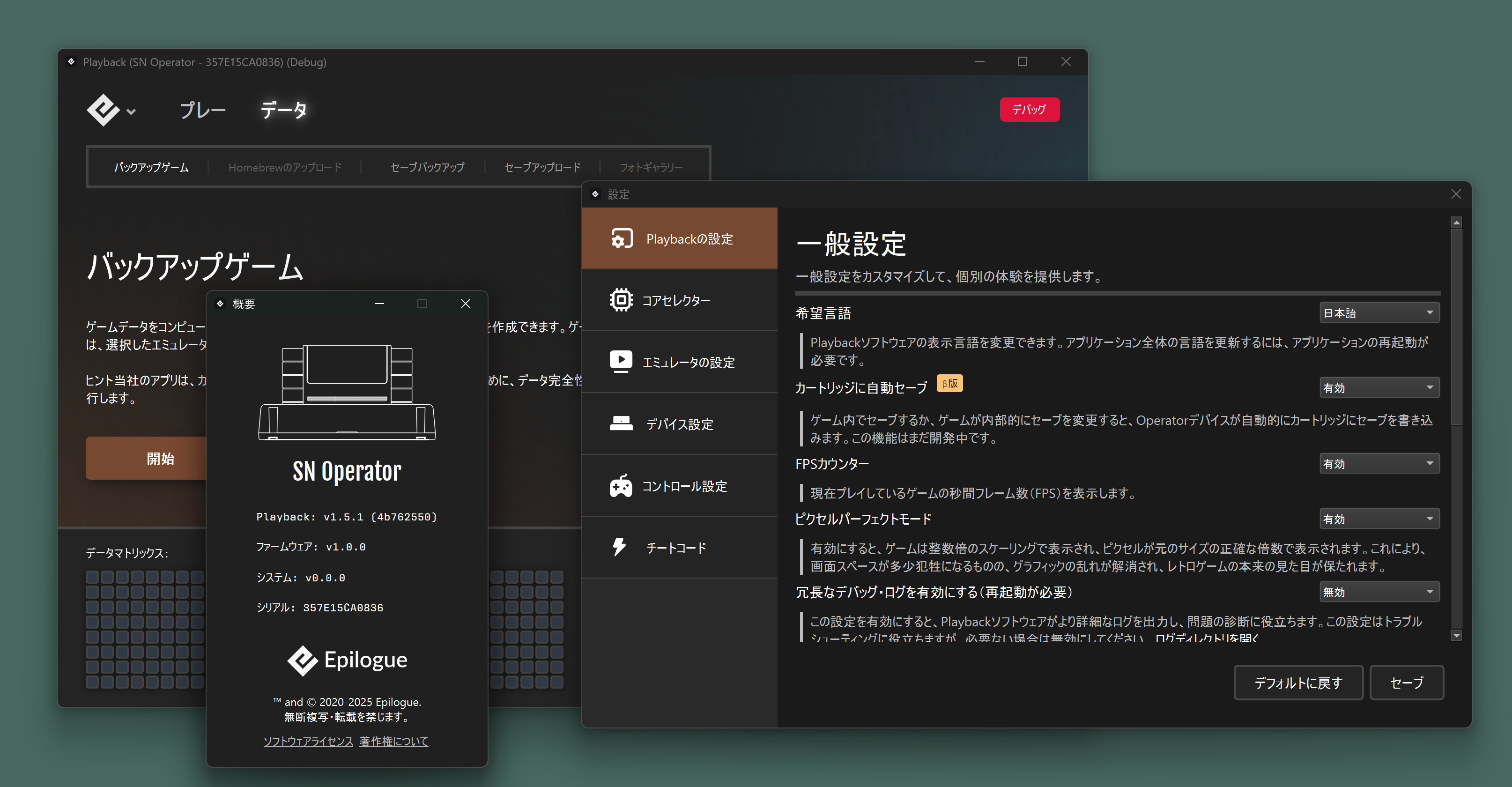Click the コントロール設定 gamepad icon
Screen dimensions: 1512x787
coord(621,486)
